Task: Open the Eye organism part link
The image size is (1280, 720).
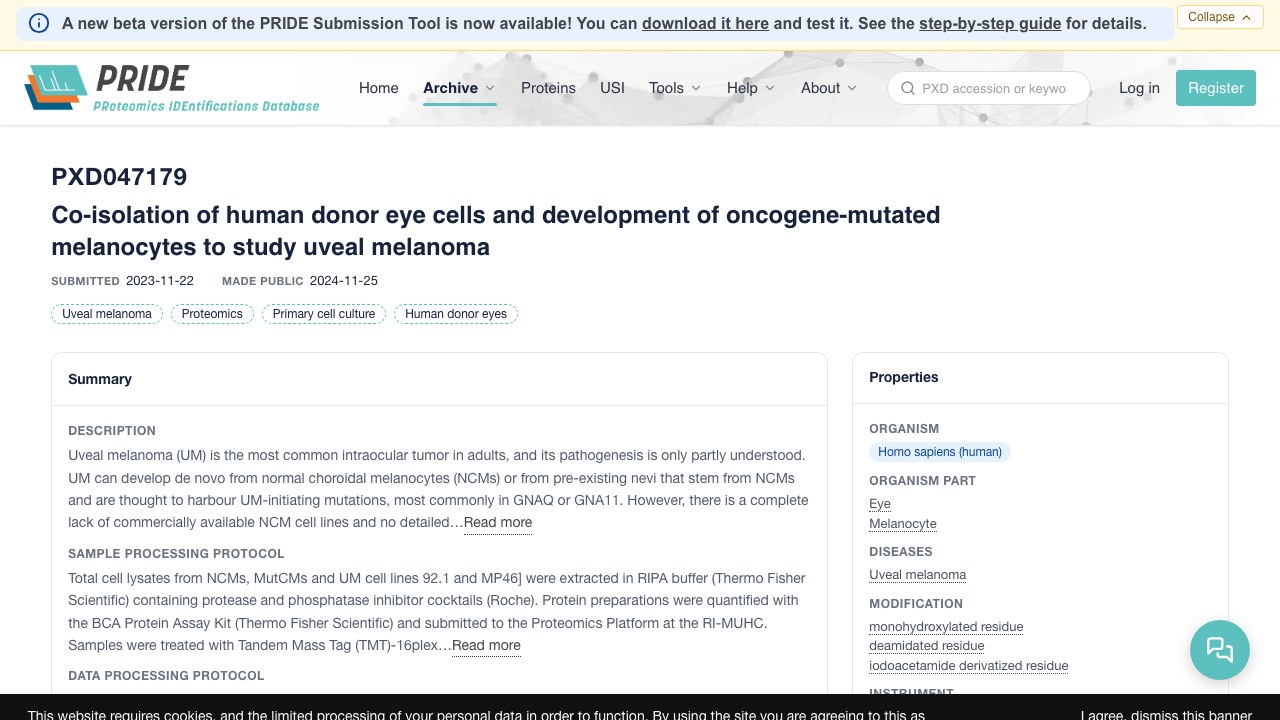Action: (880, 504)
